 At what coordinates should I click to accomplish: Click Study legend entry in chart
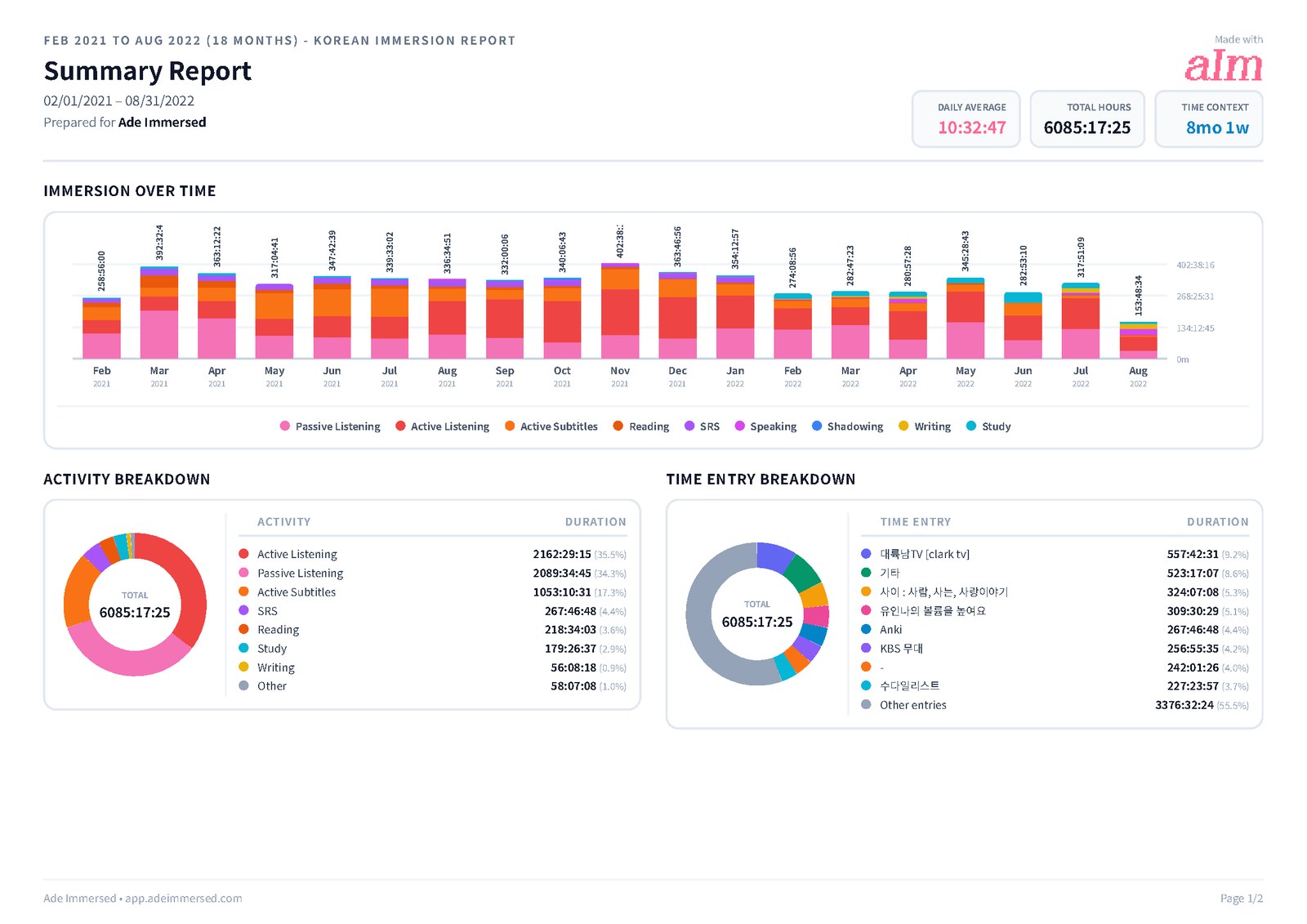[988, 426]
